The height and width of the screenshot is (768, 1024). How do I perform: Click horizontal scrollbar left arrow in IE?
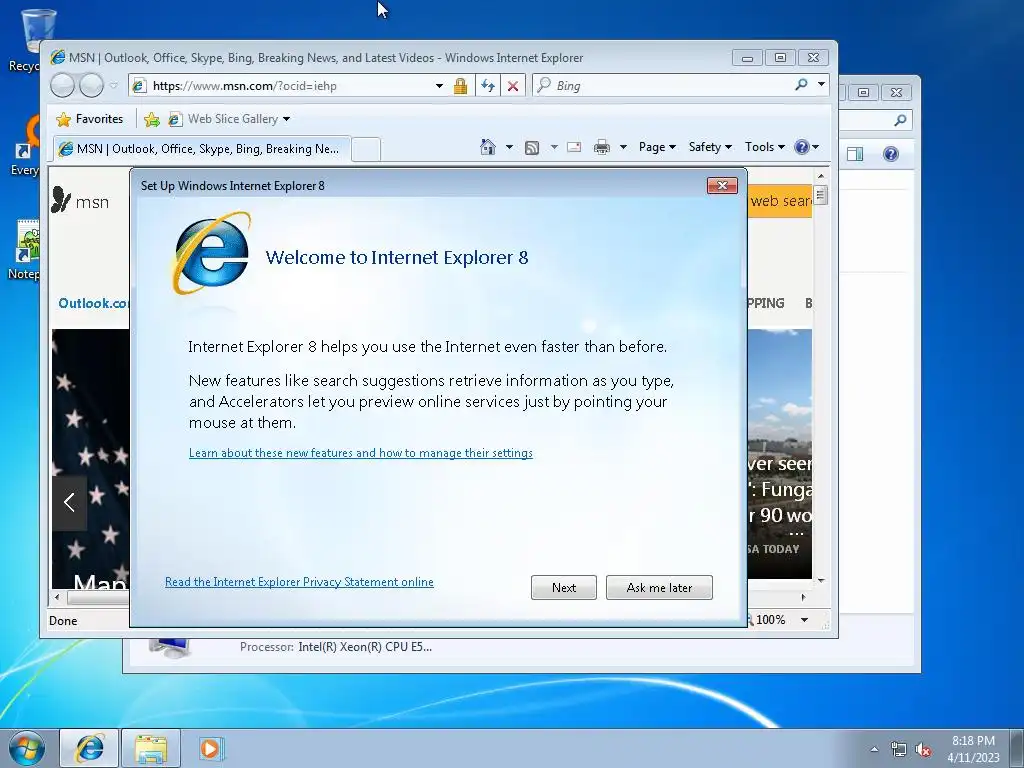(57, 597)
